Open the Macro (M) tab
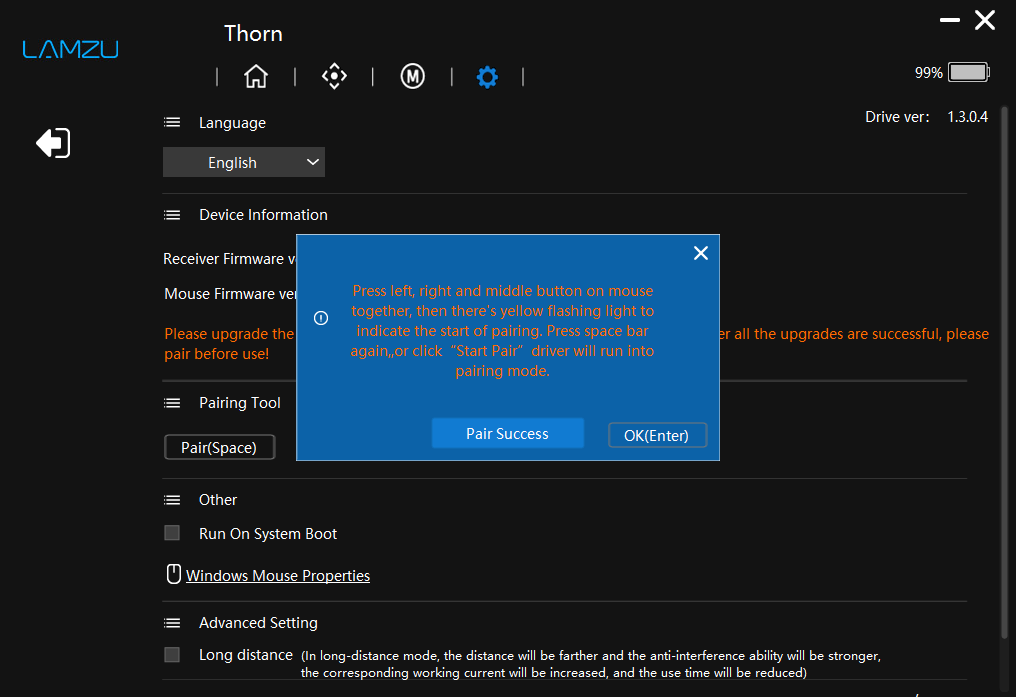The image size is (1016, 697). (413, 76)
